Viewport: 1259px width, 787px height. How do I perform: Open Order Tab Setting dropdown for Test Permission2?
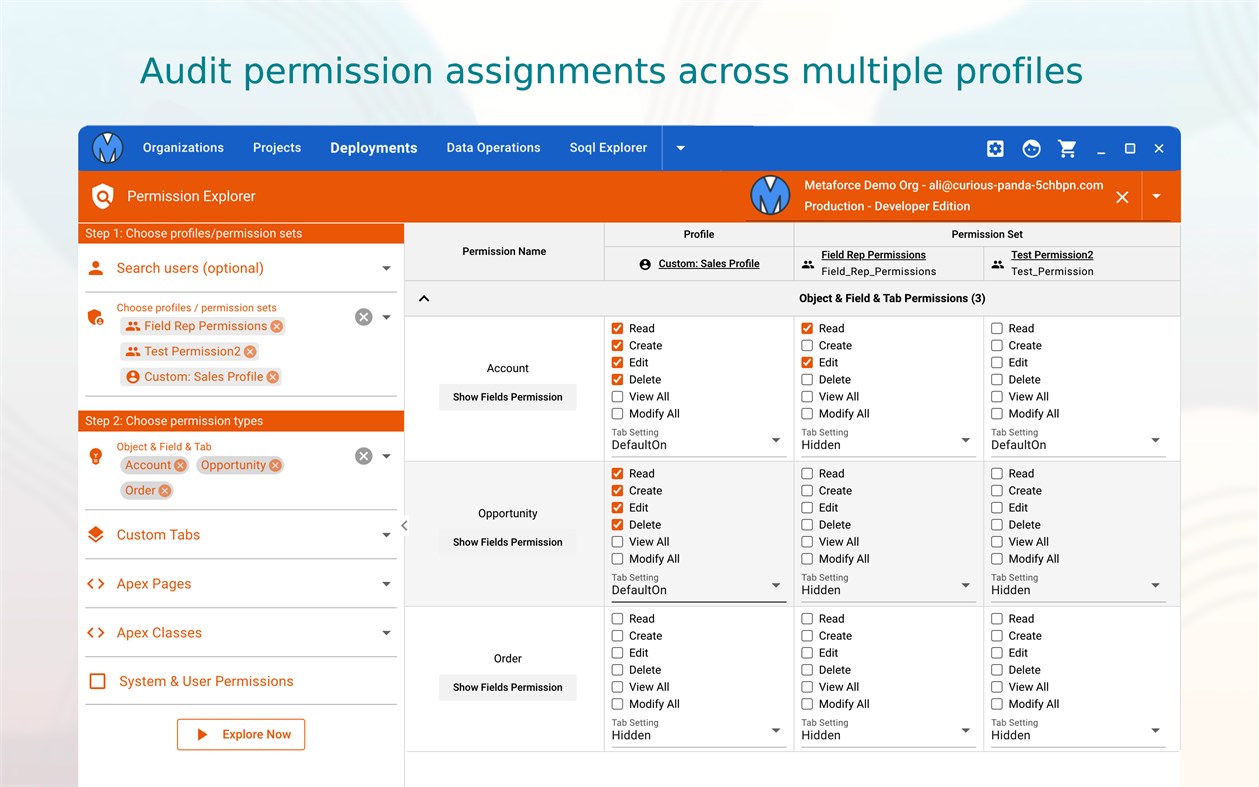tap(1078, 731)
